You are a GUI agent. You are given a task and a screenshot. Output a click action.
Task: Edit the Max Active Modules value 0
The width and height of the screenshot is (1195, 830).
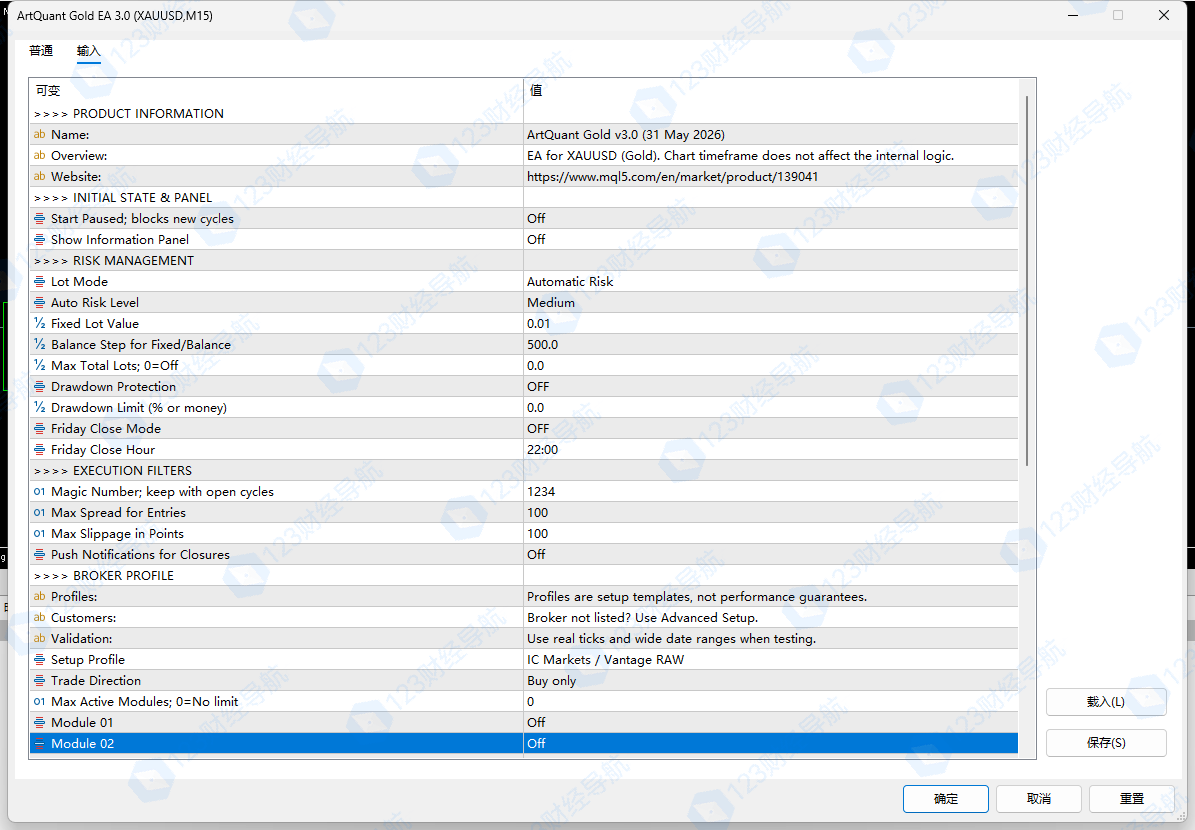point(771,701)
